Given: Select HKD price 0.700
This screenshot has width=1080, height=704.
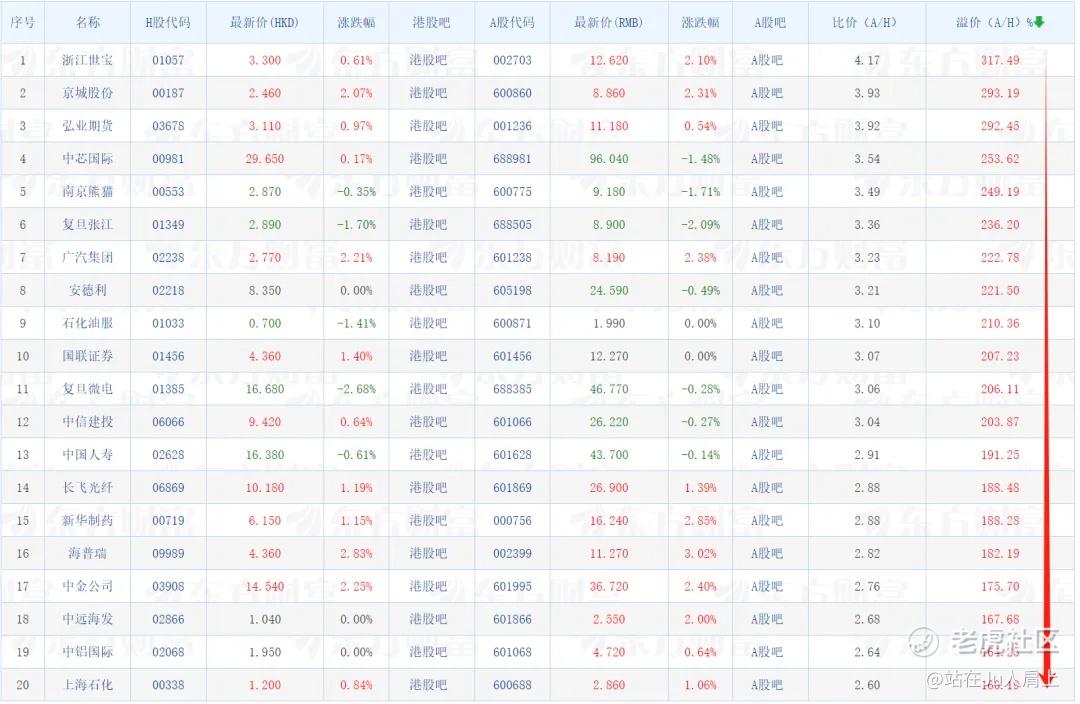Looking at the screenshot, I should point(264,323).
